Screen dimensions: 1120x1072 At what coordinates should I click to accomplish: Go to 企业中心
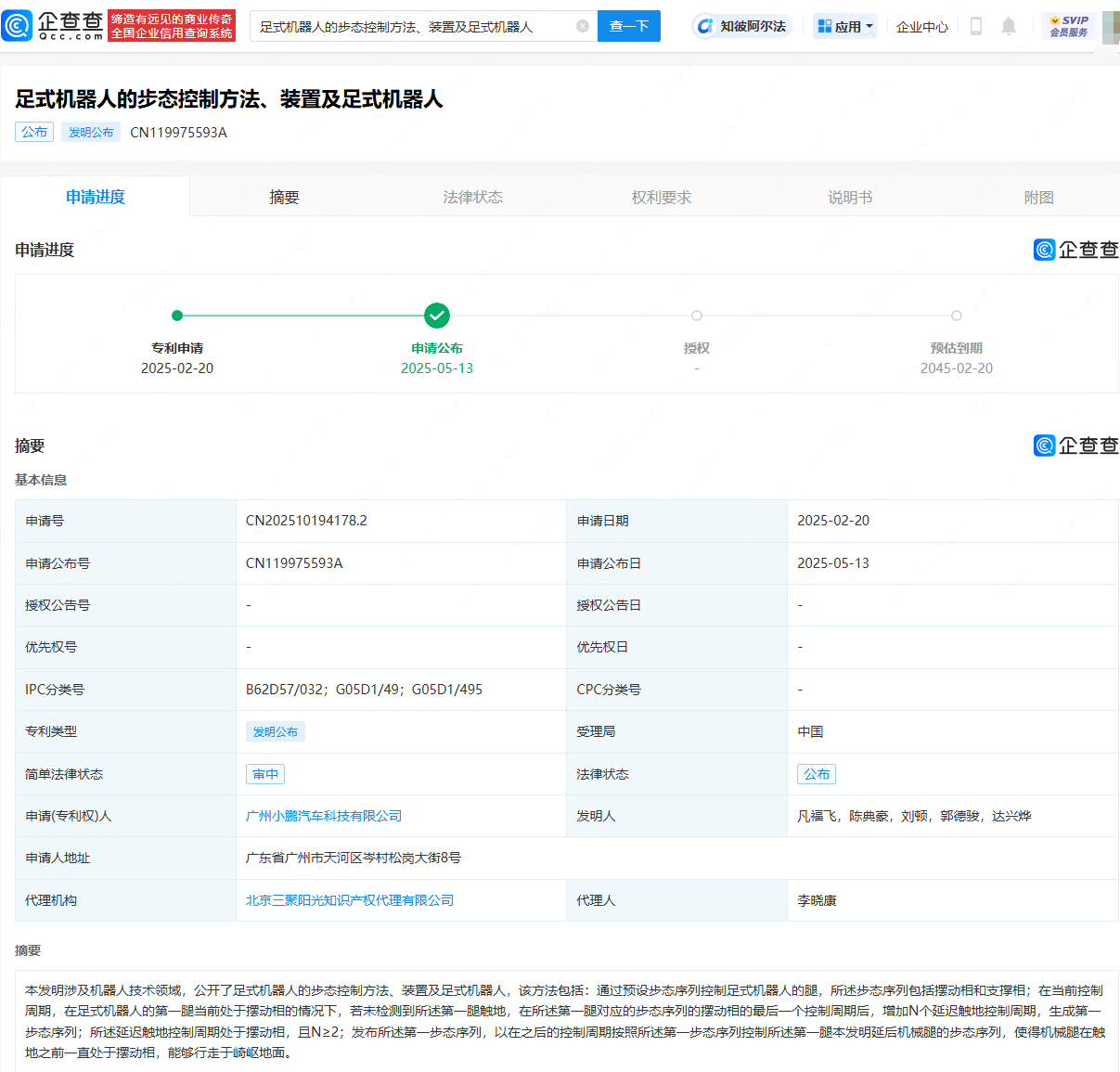[x=922, y=27]
